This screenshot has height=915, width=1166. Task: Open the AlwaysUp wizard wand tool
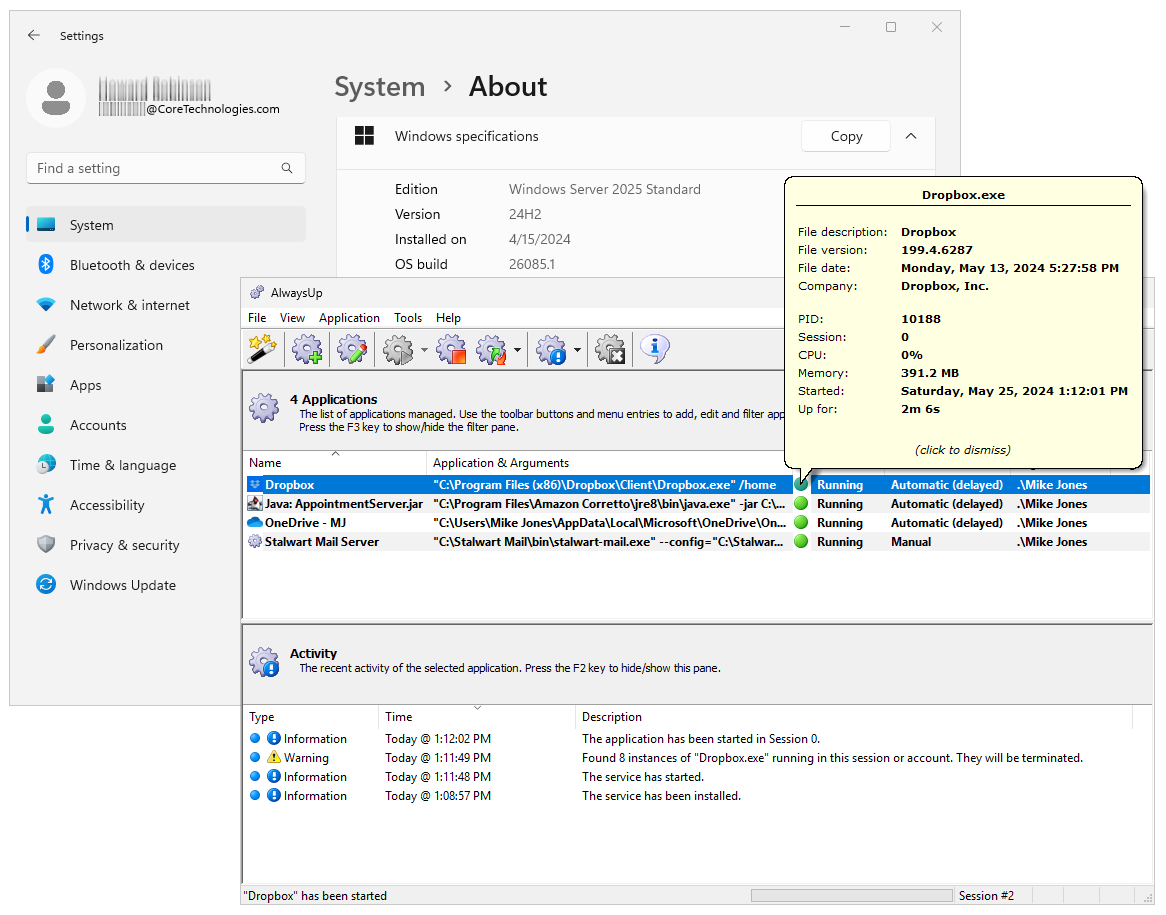coord(262,348)
